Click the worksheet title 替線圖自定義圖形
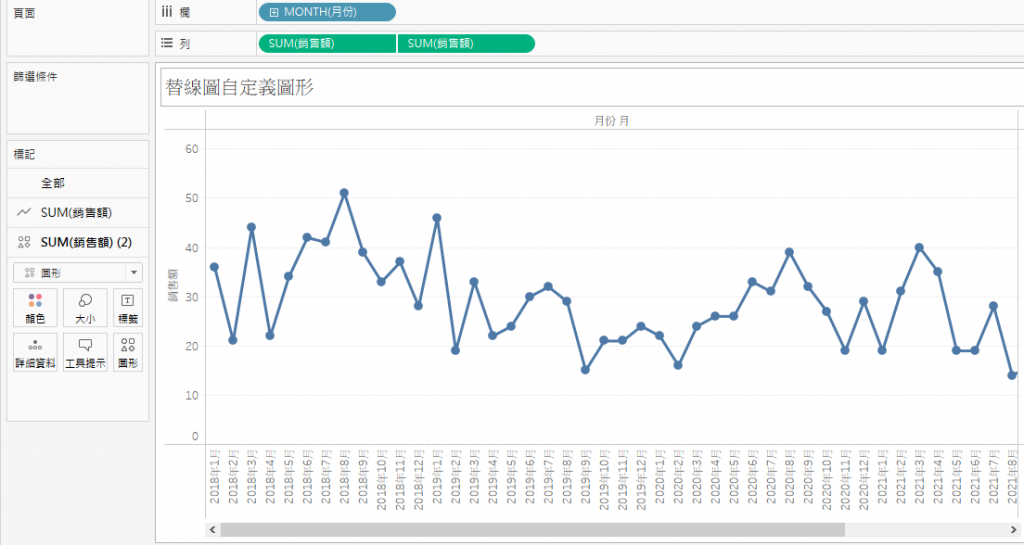1024x545 pixels. [240, 87]
